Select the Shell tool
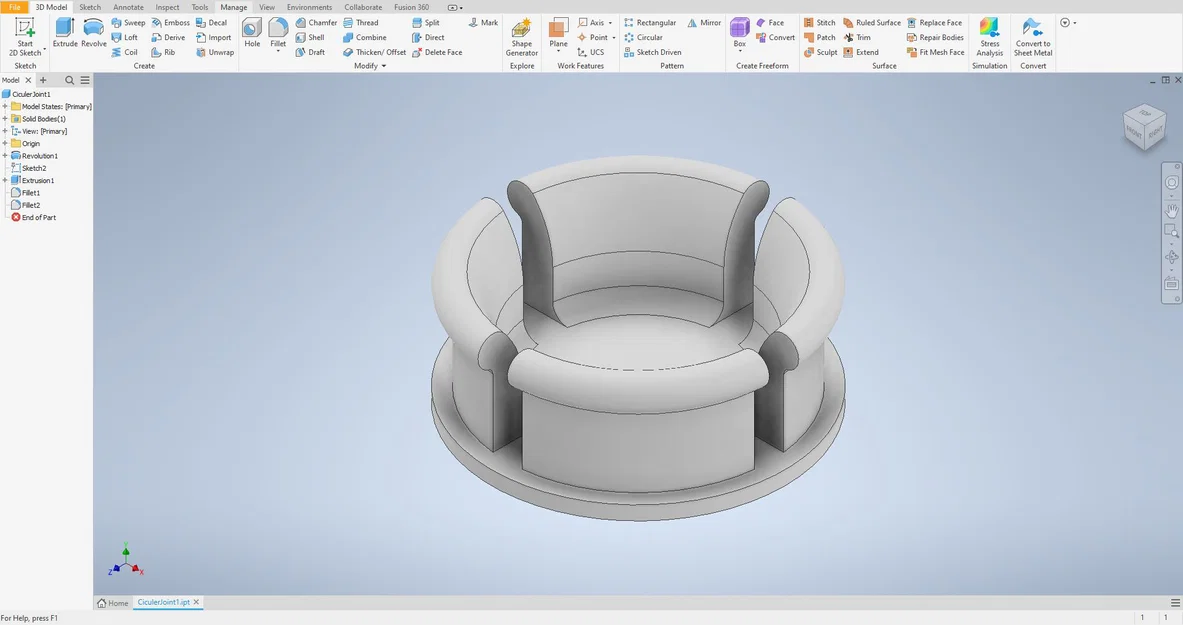 [x=311, y=37]
